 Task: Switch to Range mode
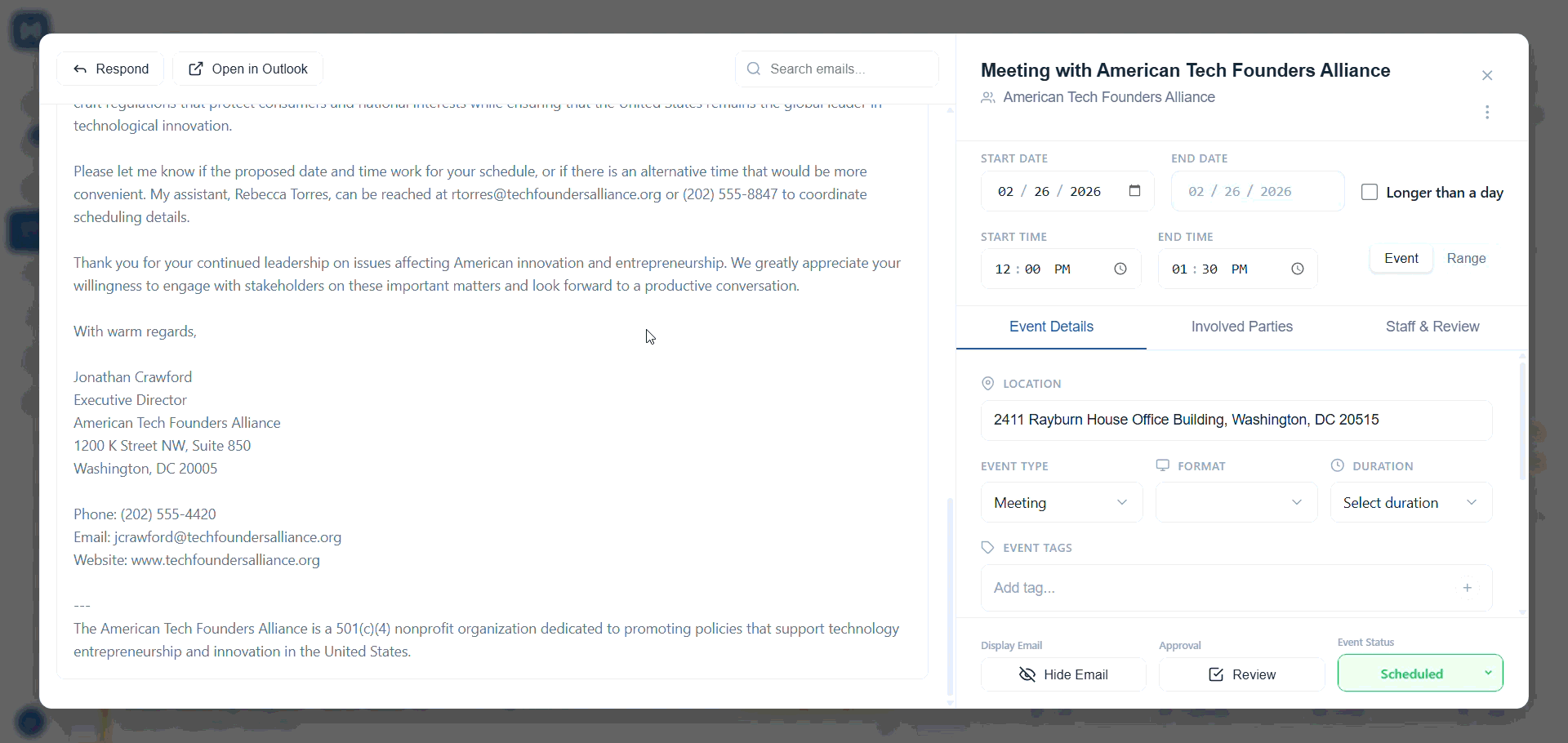1466,259
